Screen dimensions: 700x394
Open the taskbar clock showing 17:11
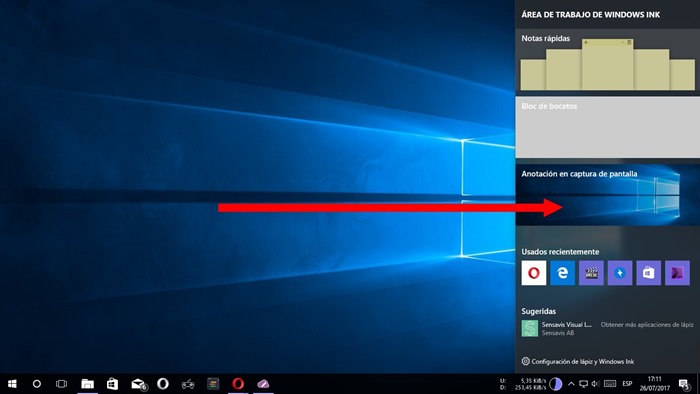click(654, 384)
